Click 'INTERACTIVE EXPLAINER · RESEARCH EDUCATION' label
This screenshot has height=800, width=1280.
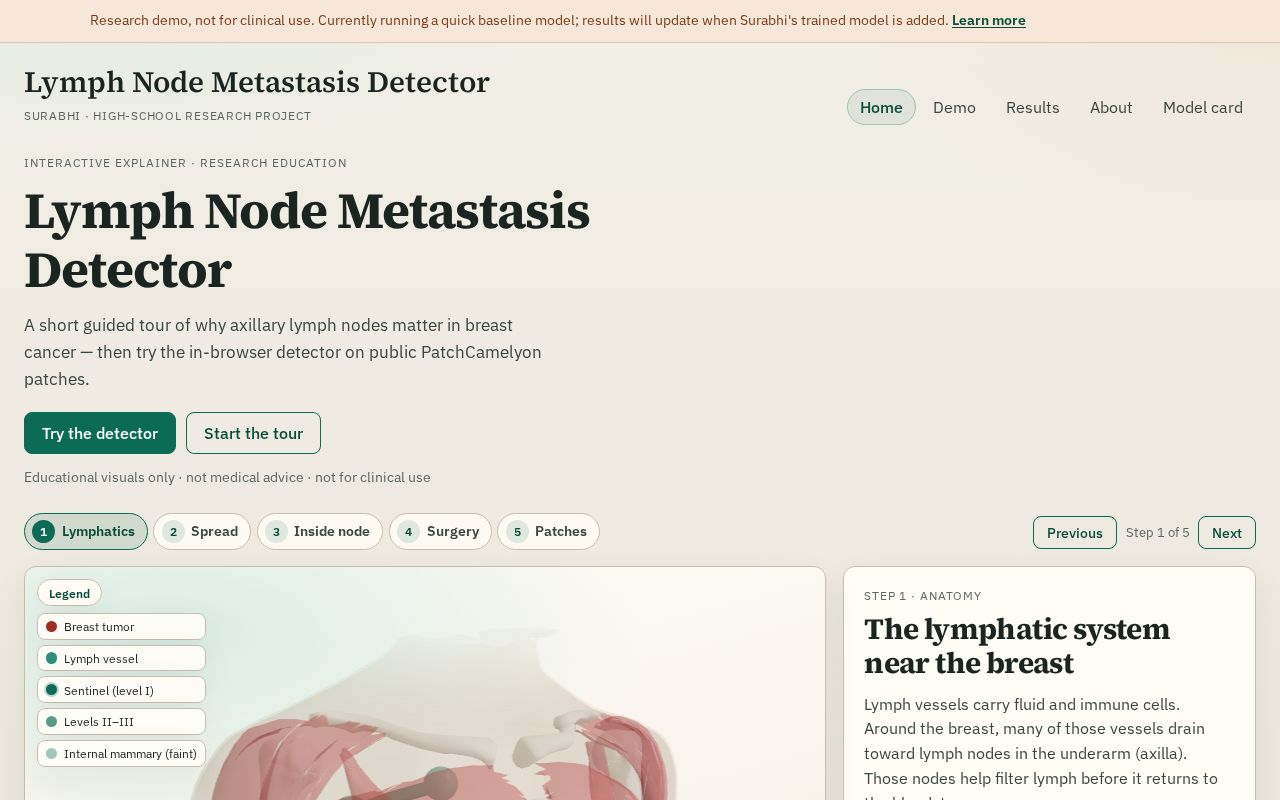185,163
